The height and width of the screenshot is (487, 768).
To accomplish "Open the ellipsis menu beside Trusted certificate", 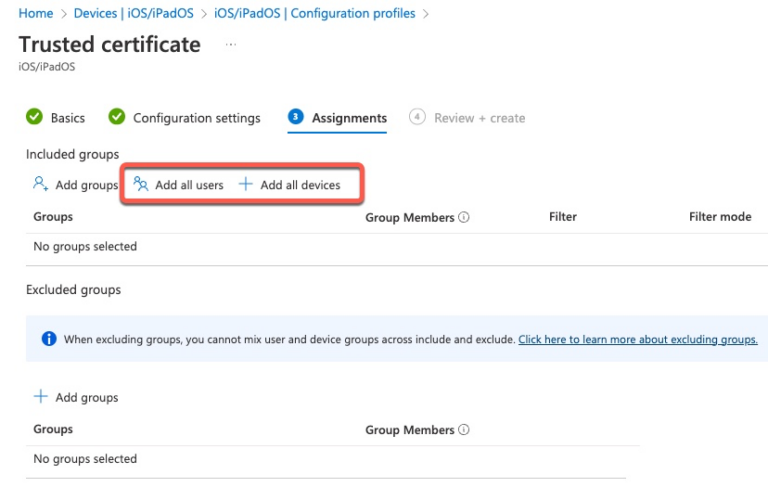I will 231,45.
